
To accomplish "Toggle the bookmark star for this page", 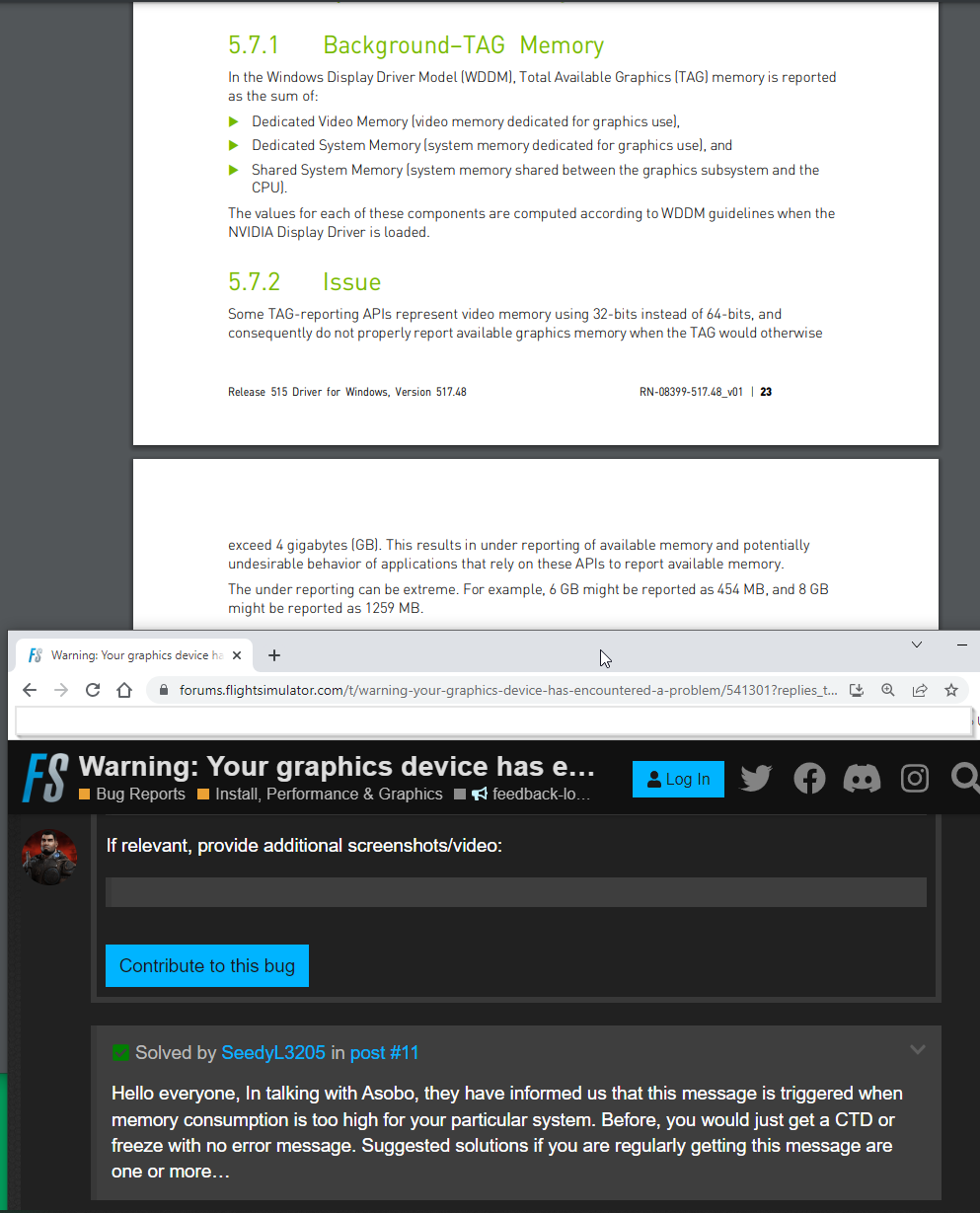I will tap(951, 690).
